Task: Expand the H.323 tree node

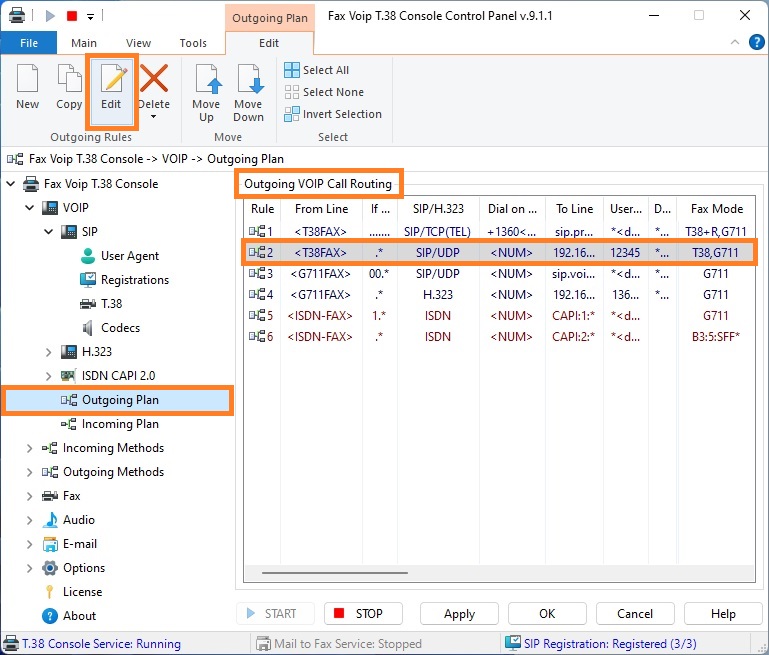Action: [x=49, y=352]
